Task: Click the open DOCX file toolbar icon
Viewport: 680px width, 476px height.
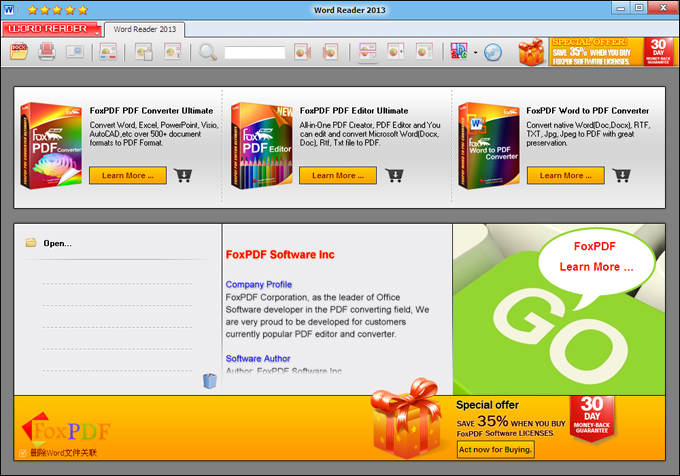Action: point(18,52)
